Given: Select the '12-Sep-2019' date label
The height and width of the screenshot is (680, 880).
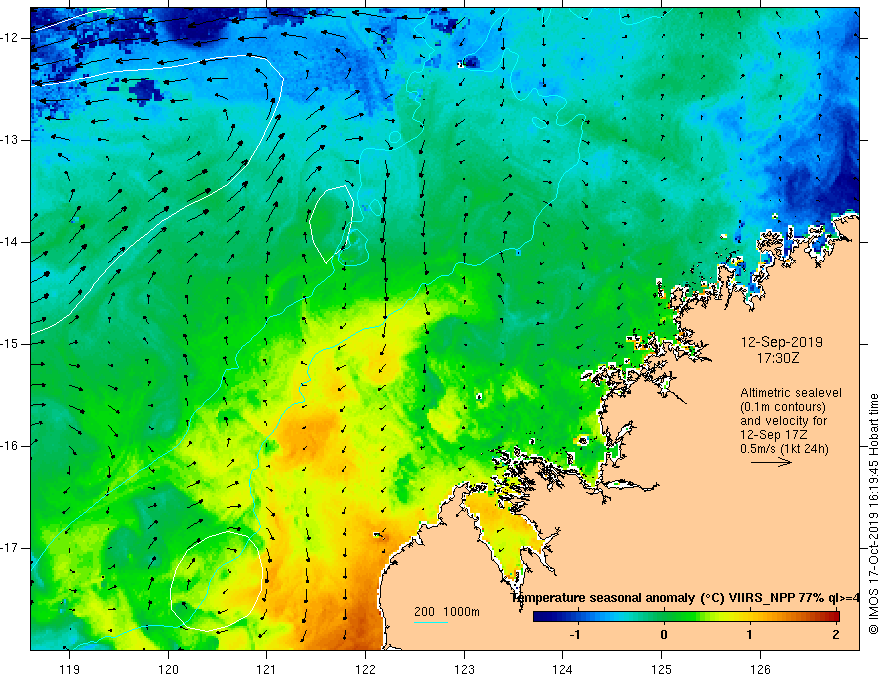Looking at the screenshot, I should click(781, 342).
